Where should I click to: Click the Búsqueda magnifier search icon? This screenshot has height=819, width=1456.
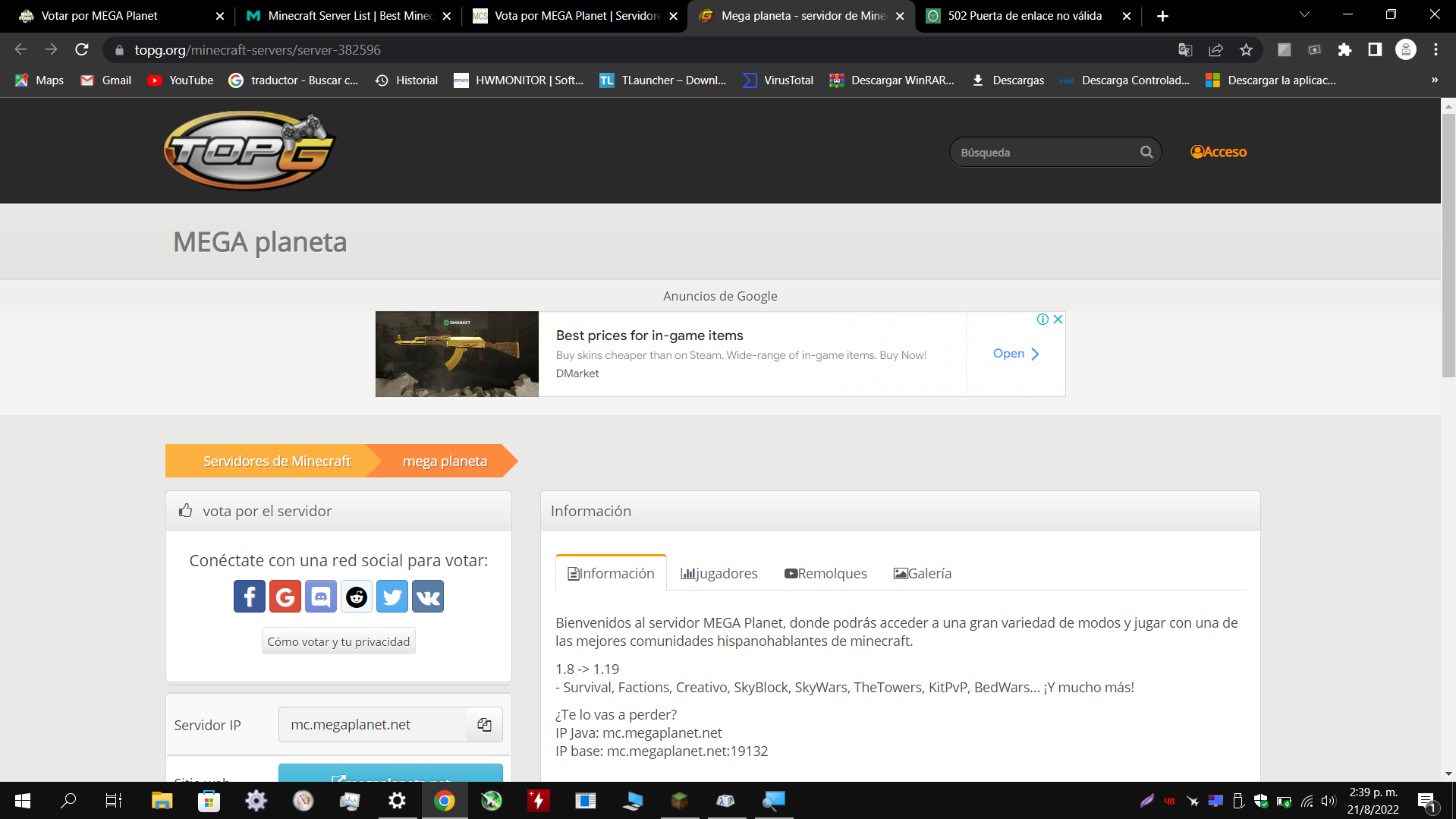pos(1146,152)
